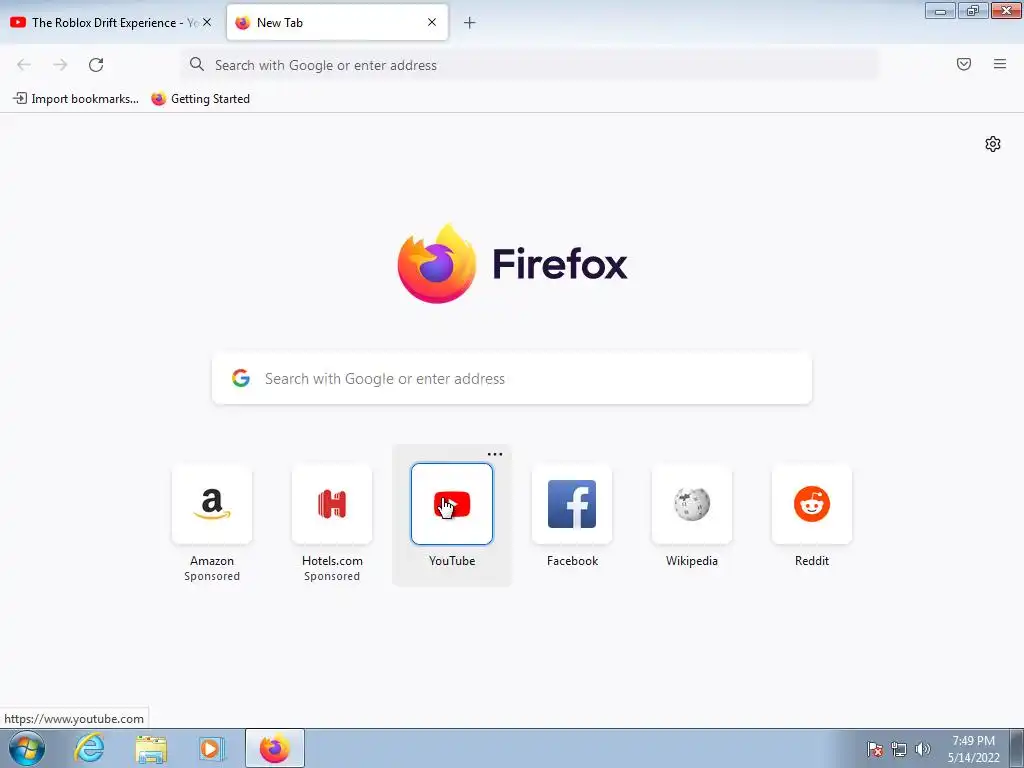
Task: Open the Hotels.com sponsored tile
Action: click(x=332, y=504)
